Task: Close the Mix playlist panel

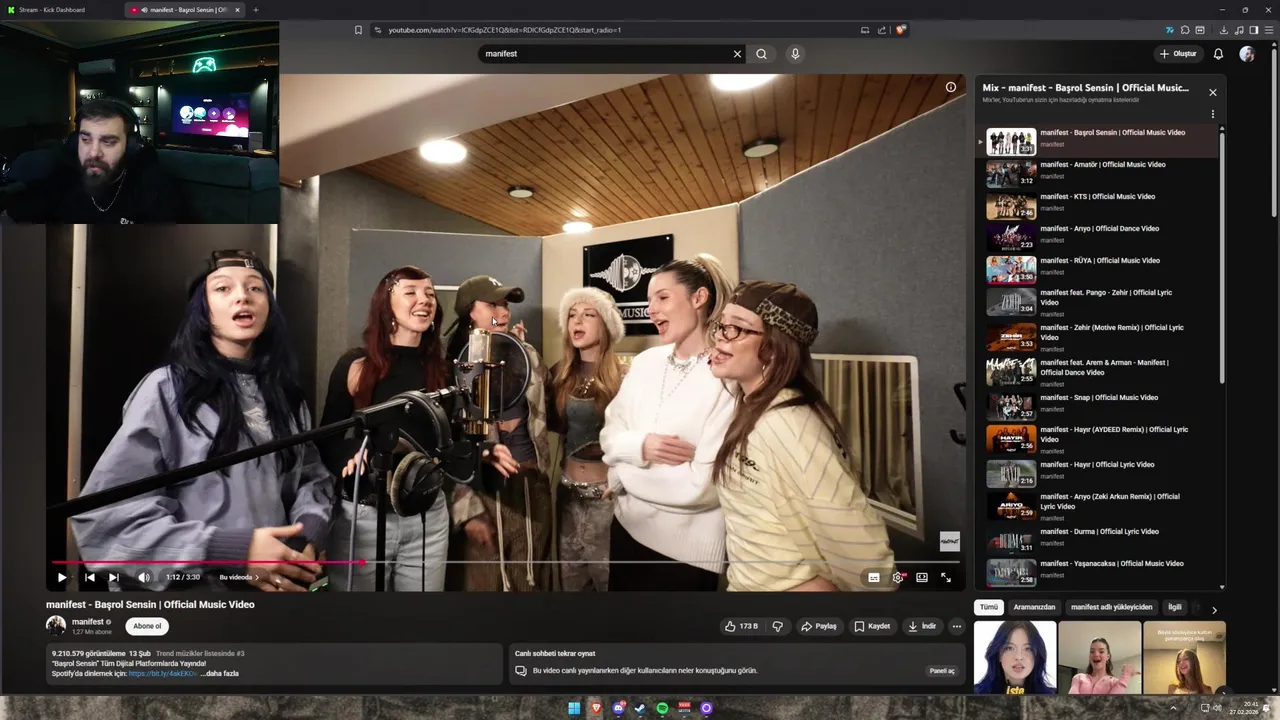Action: pyautogui.click(x=1213, y=92)
